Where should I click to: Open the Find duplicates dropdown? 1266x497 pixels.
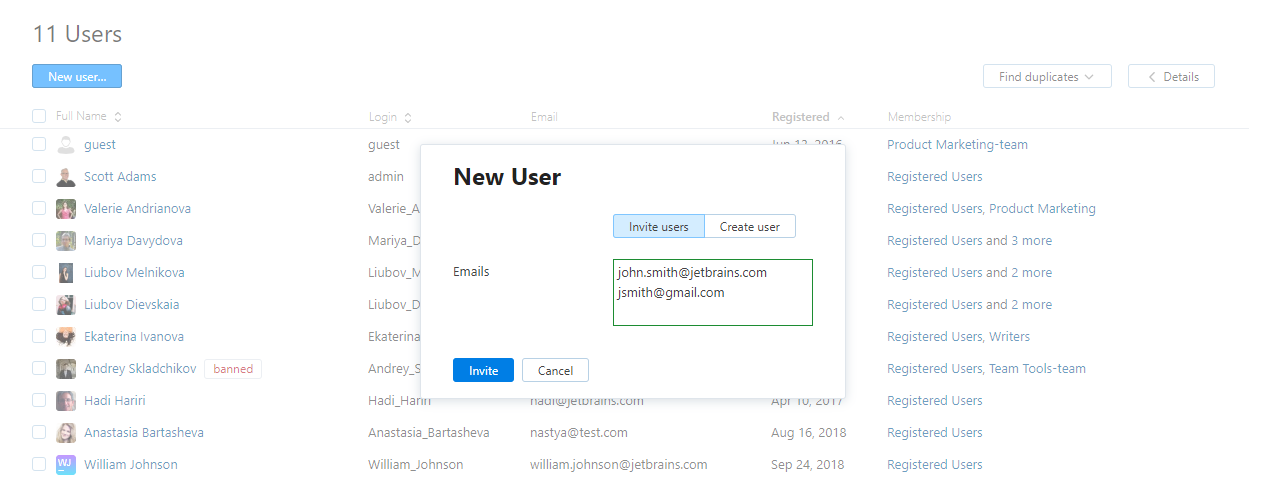click(1047, 76)
